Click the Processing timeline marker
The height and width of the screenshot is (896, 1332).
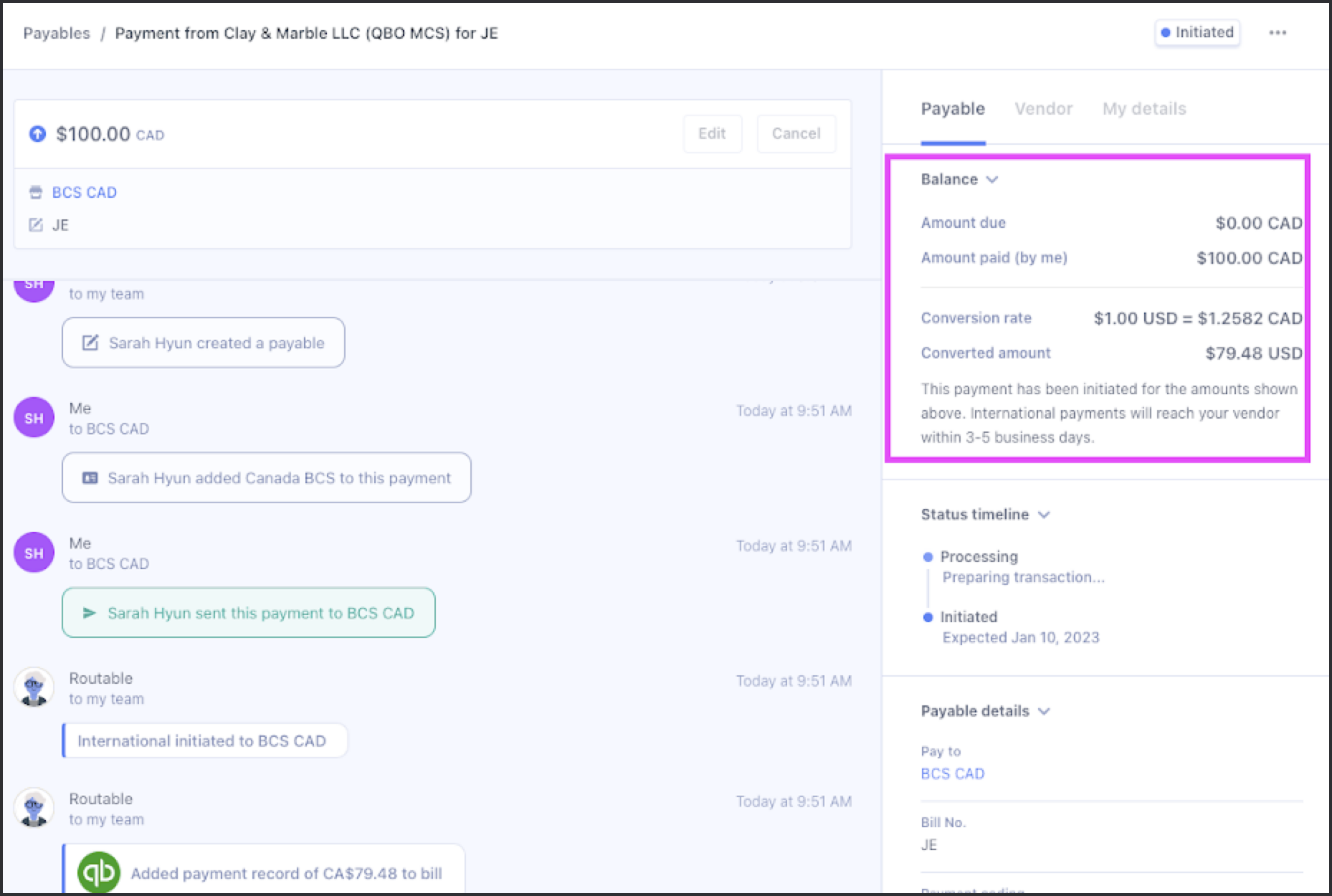pyautogui.click(x=928, y=557)
